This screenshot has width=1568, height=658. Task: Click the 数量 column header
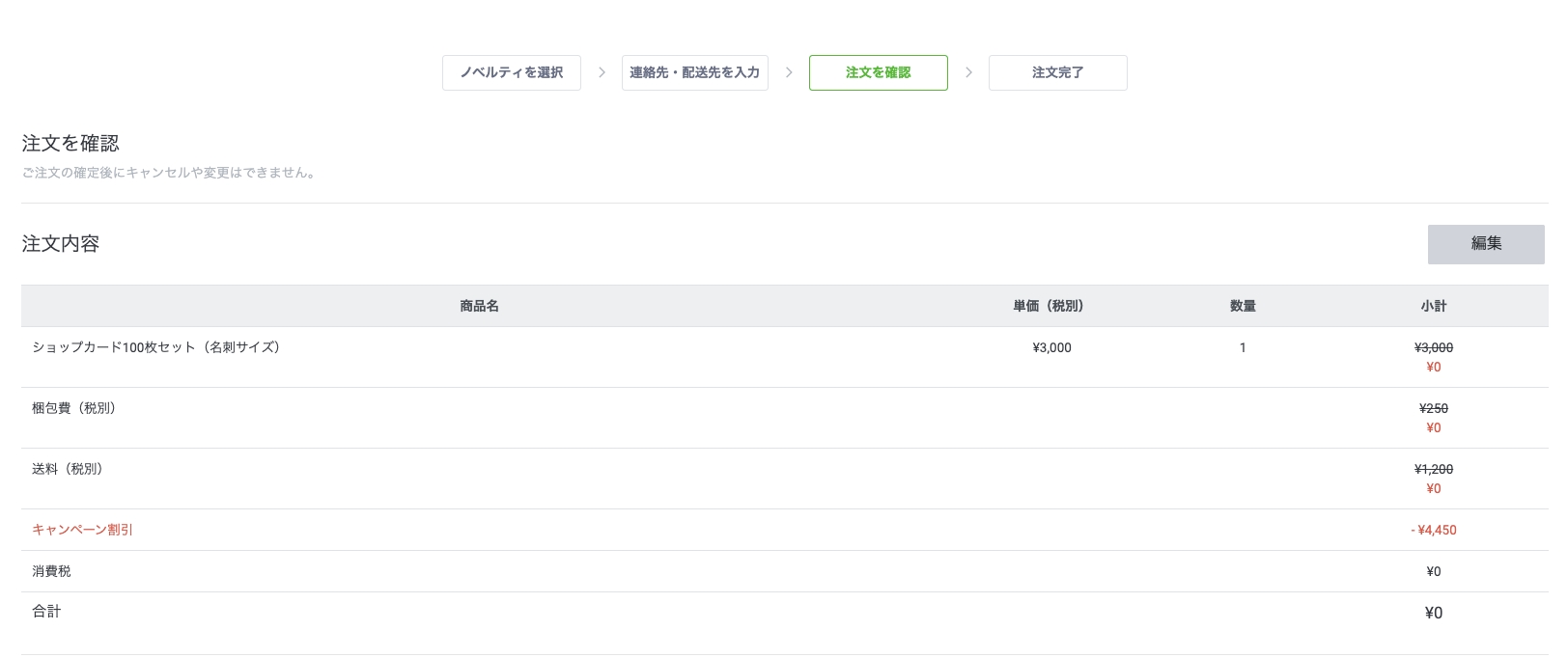tap(1243, 306)
